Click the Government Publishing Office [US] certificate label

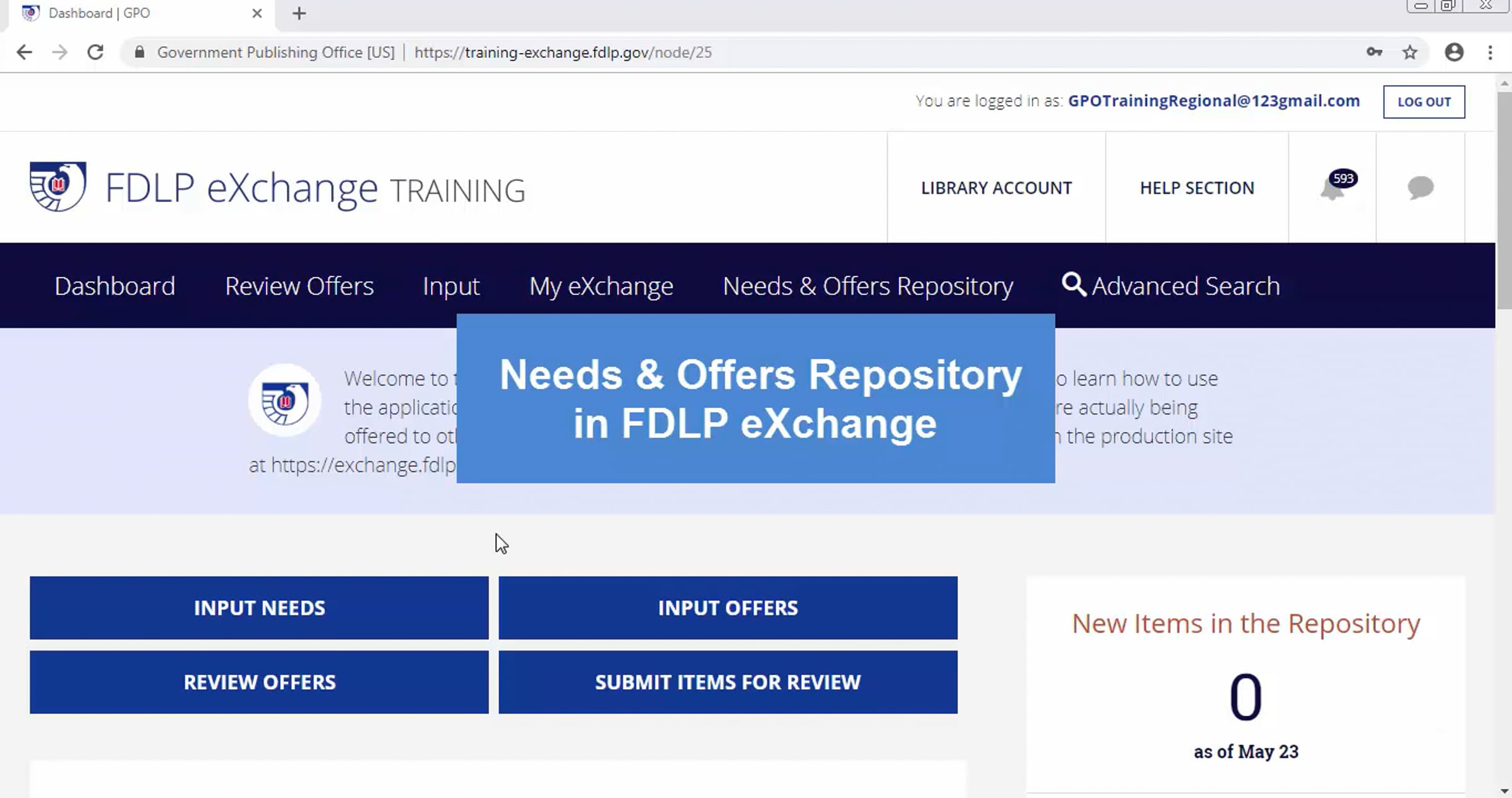[x=276, y=52]
